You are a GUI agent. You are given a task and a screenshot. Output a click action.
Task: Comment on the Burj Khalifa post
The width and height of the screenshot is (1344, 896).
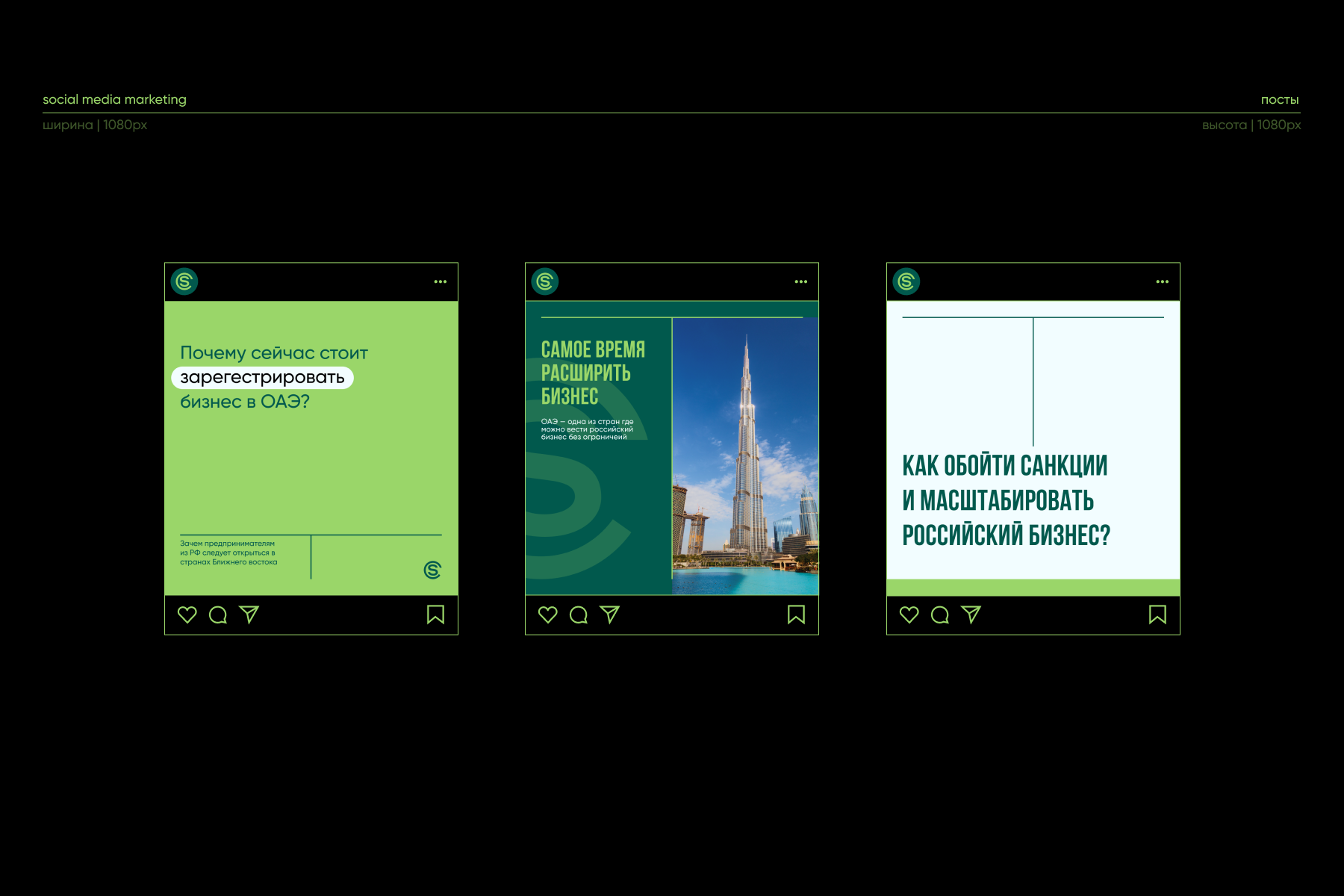tap(579, 615)
